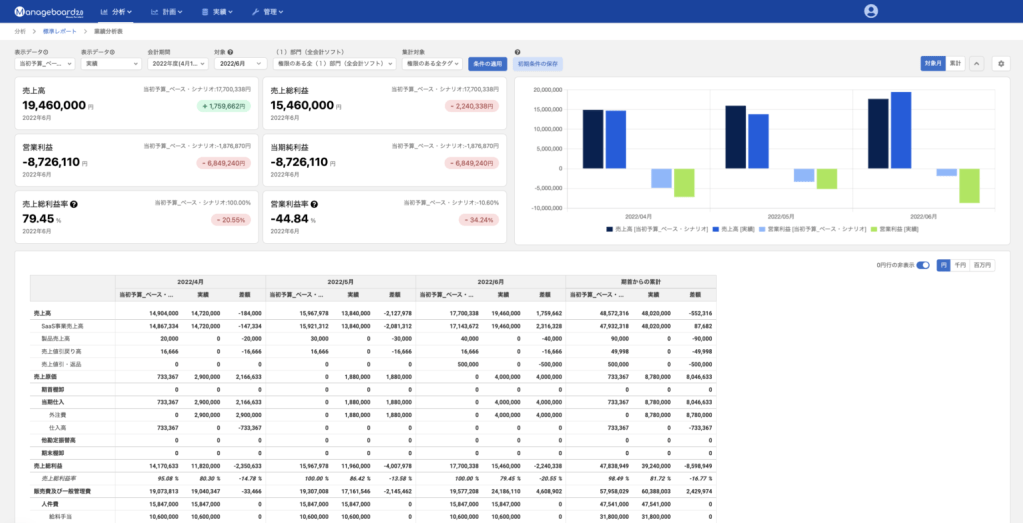1023x523 pixels.
Task: Expand the 集計対象 dropdown
Action: [x=432, y=64]
